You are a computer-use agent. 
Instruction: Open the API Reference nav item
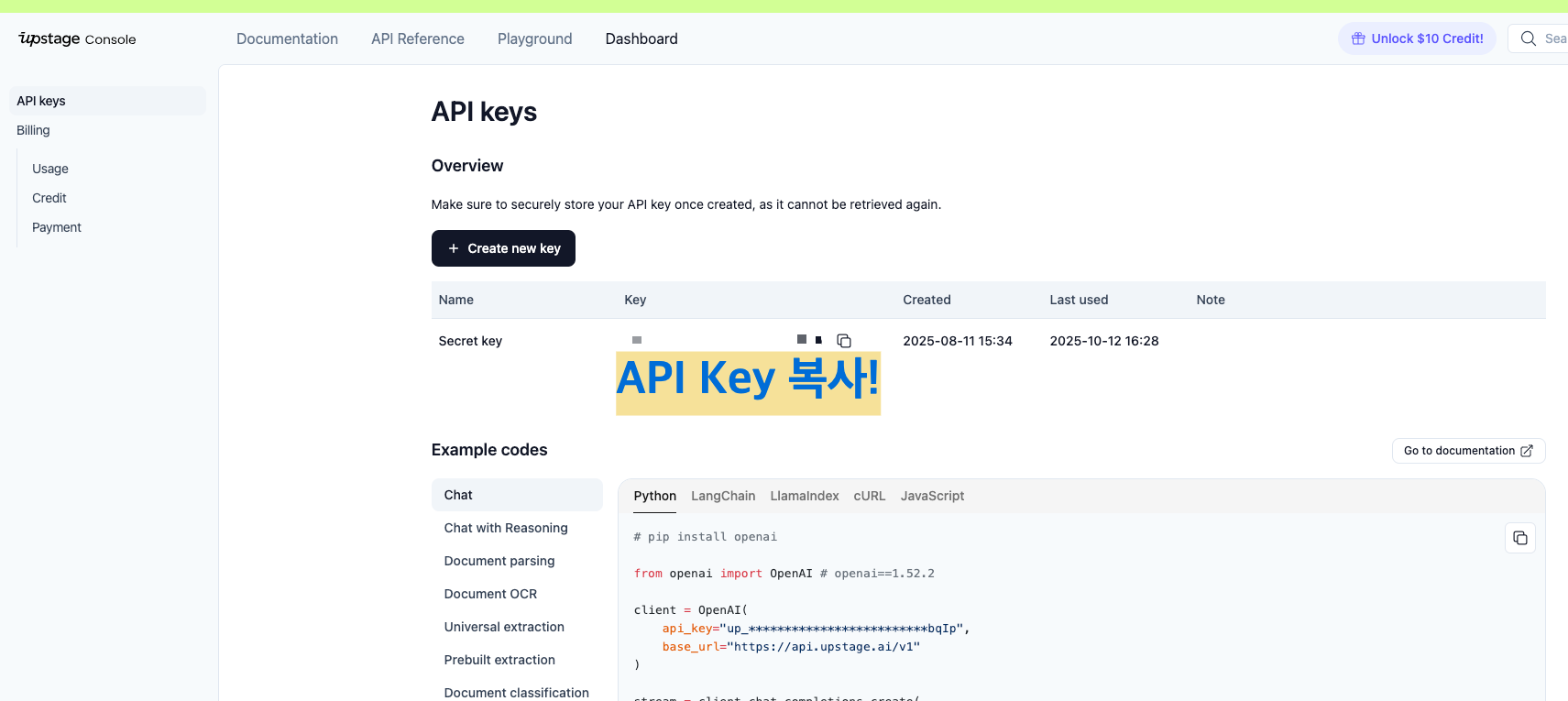418,38
